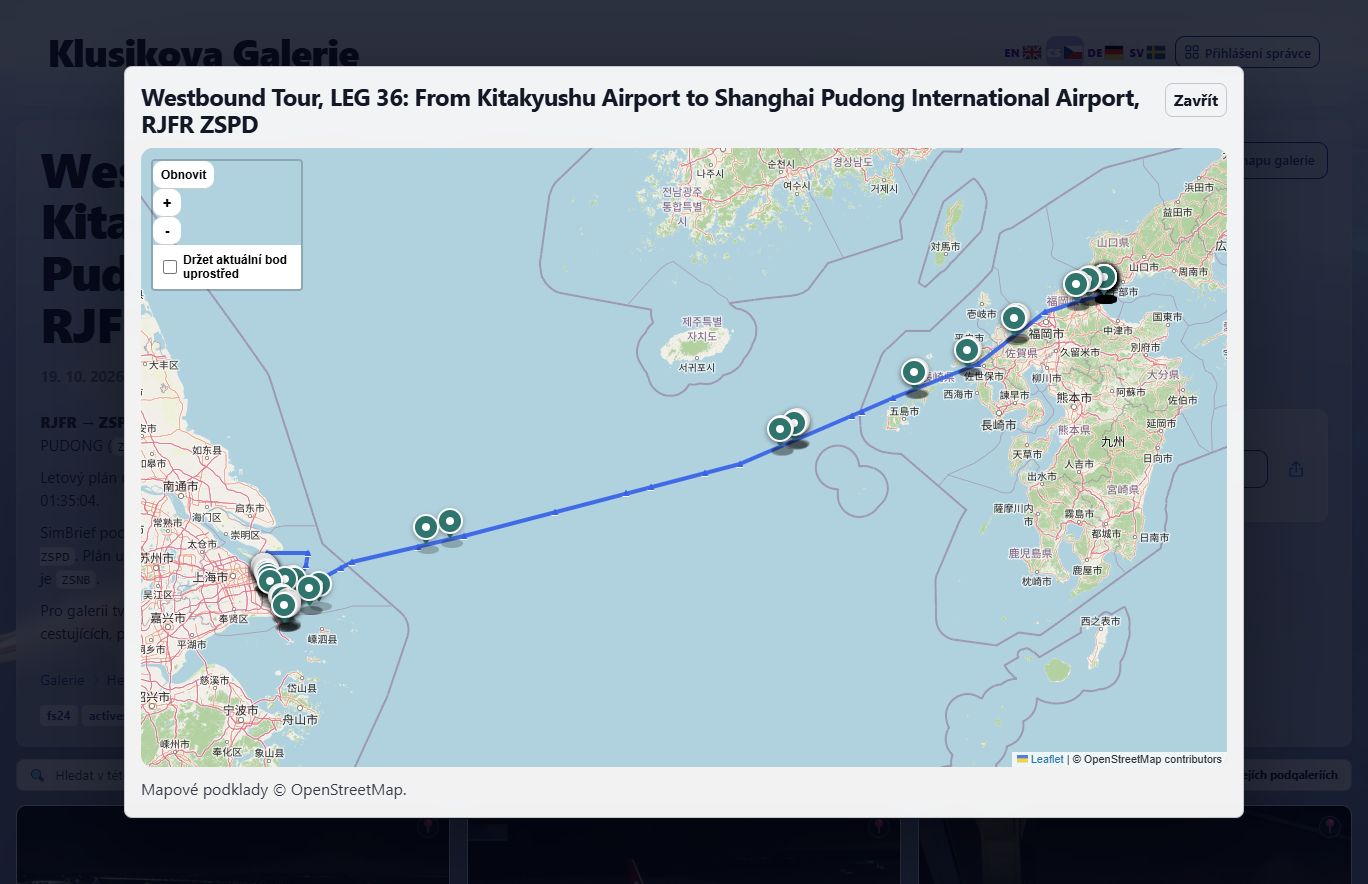
Task: Switch language to SV with Swedish flag
Action: click(x=1147, y=52)
